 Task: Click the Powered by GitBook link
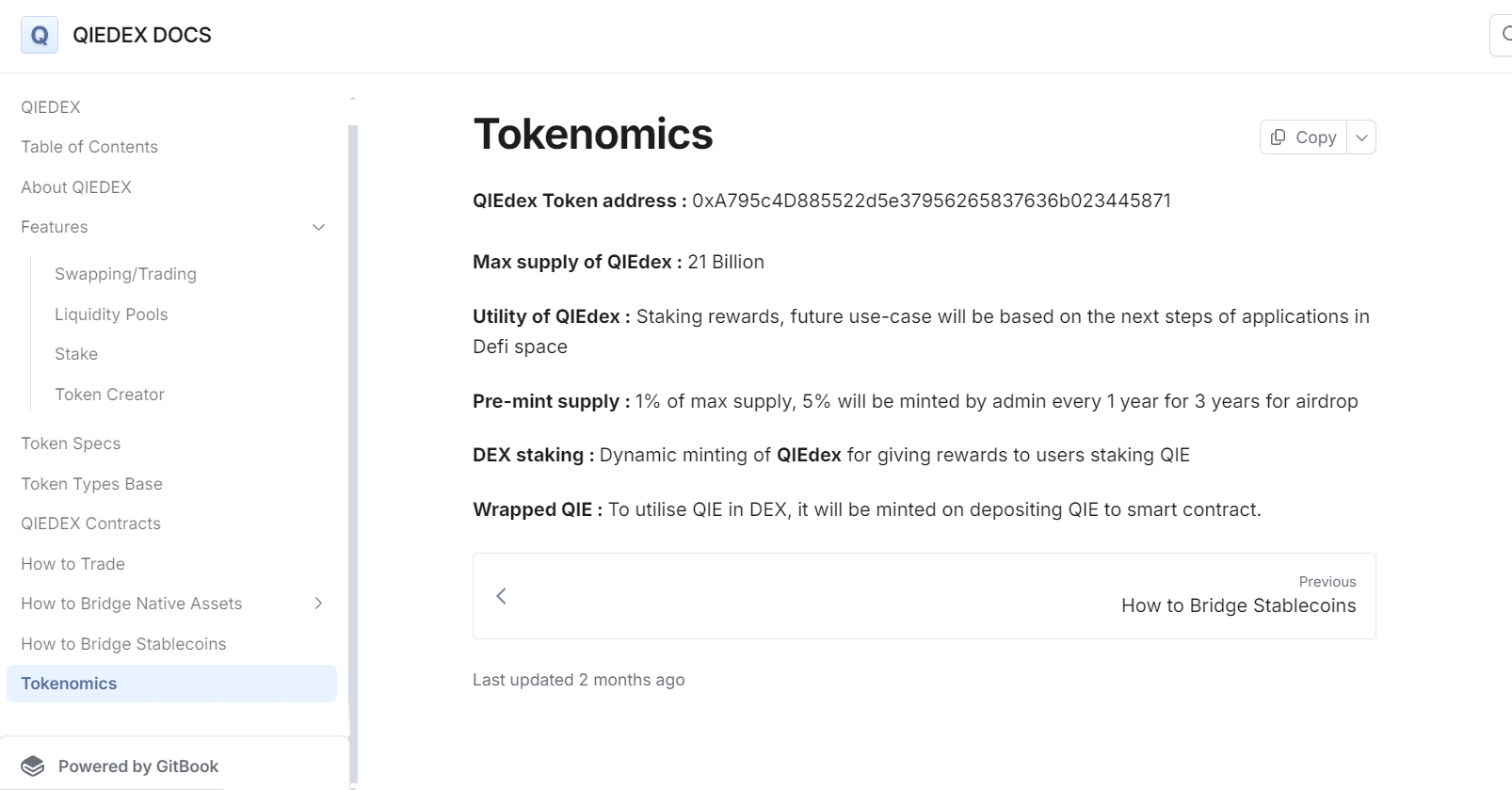click(138, 766)
